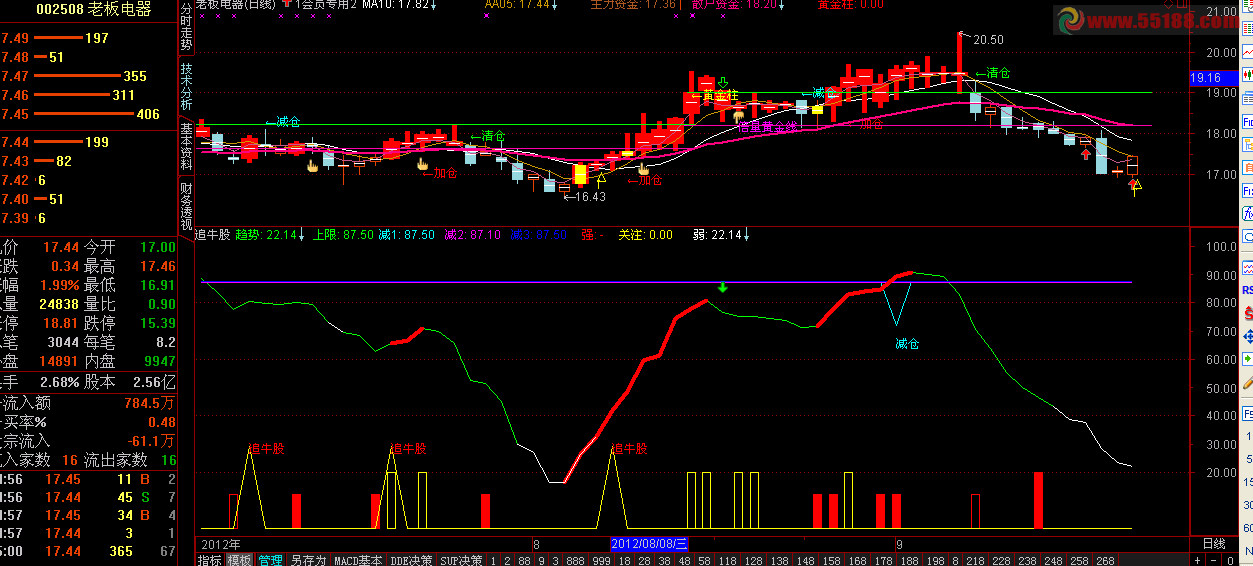Click the highlighted 2012/08/08/三 date marker
The image size is (1253, 566).
[x=649, y=543]
